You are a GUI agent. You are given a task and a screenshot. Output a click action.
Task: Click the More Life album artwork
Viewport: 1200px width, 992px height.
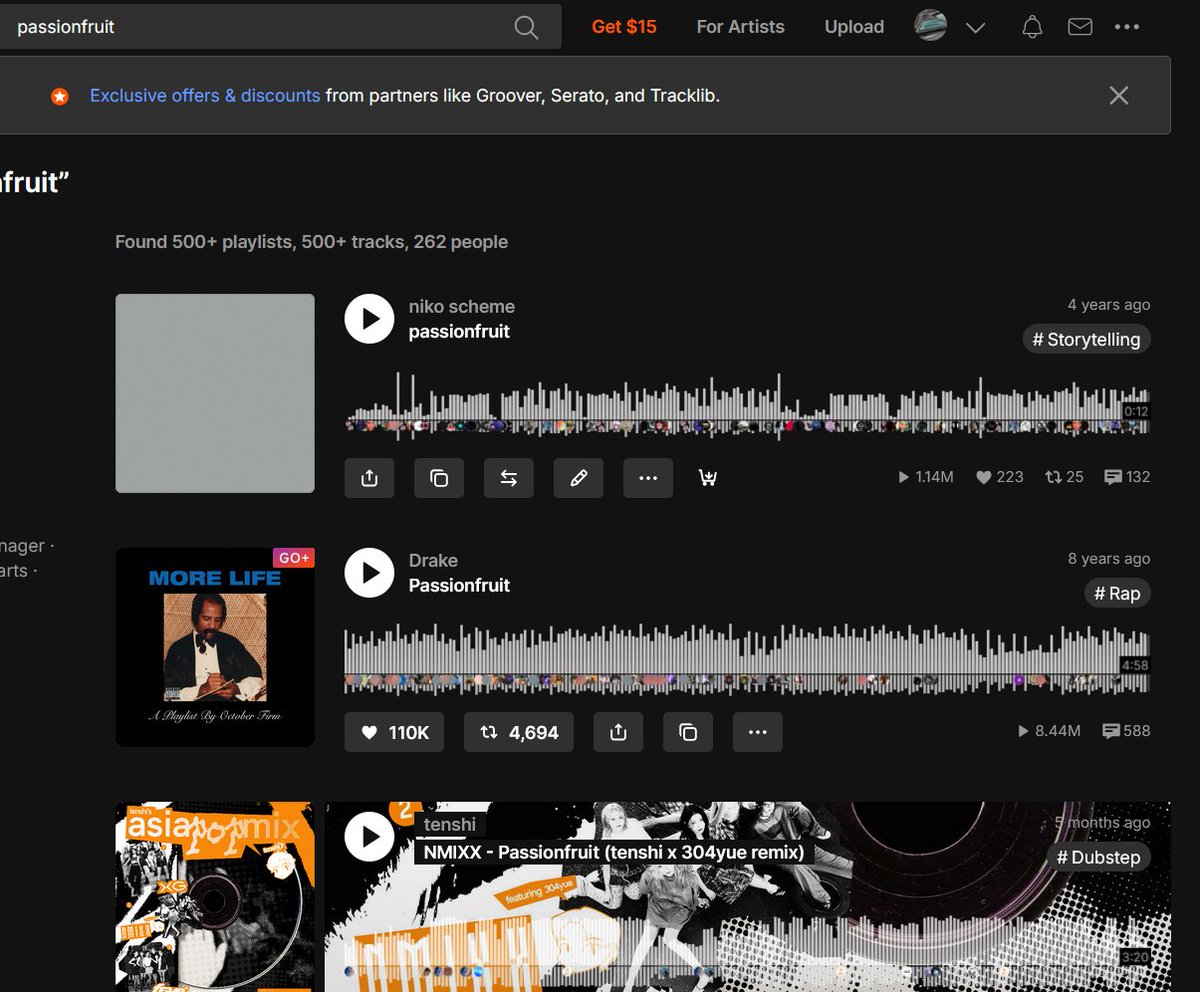(215, 647)
